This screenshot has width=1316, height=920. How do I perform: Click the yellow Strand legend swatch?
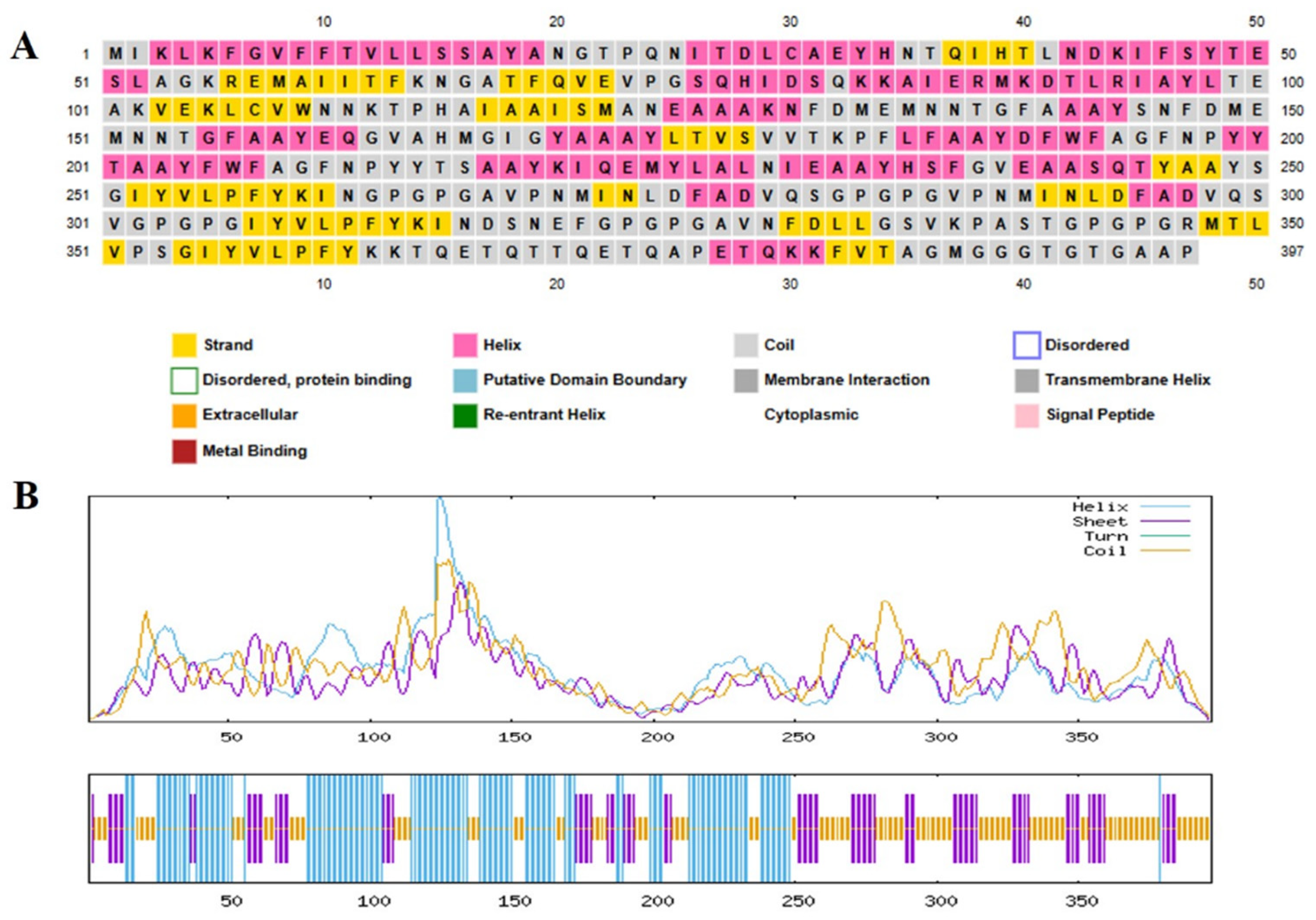pos(184,345)
